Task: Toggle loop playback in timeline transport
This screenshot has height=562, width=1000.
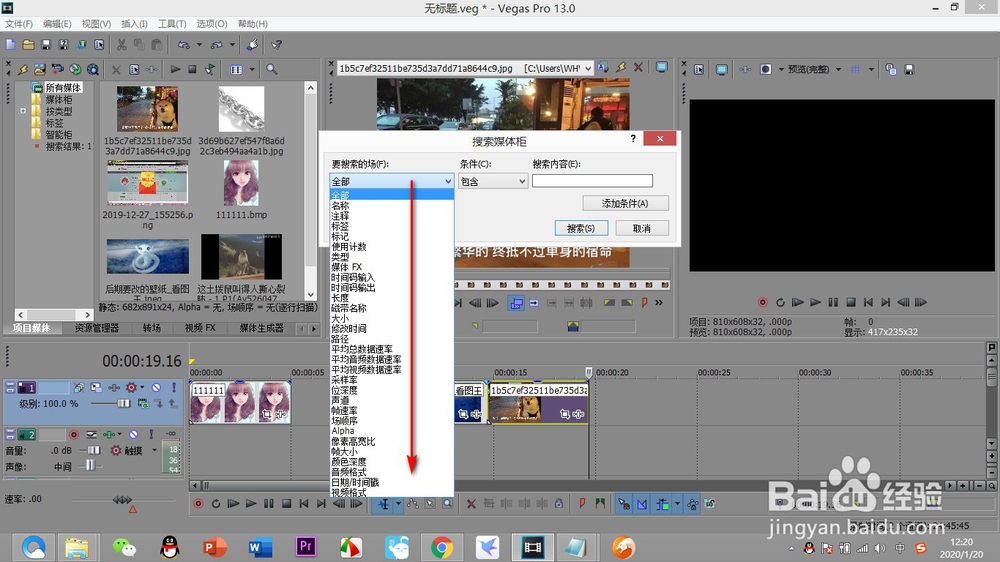Action: 216,504
